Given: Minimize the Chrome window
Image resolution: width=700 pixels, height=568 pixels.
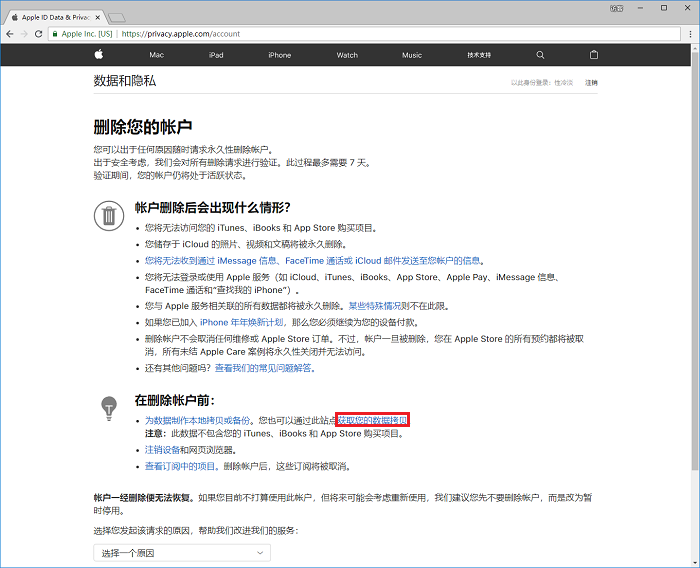Looking at the screenshot, I should (640, 8).
